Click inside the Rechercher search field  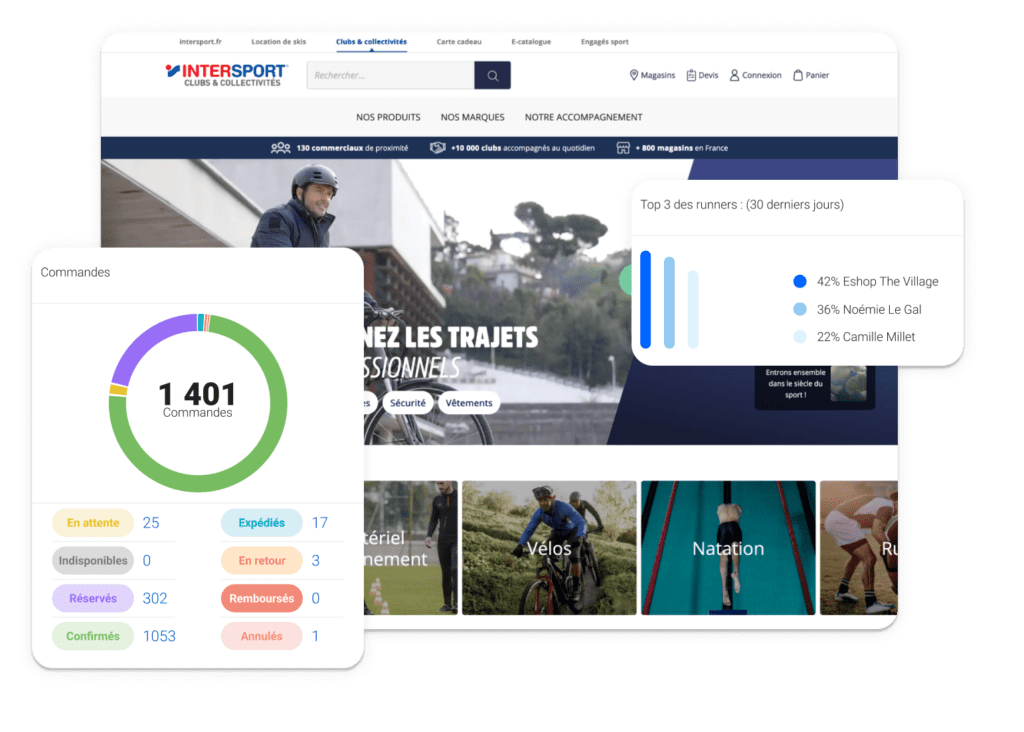coord(390,75)
